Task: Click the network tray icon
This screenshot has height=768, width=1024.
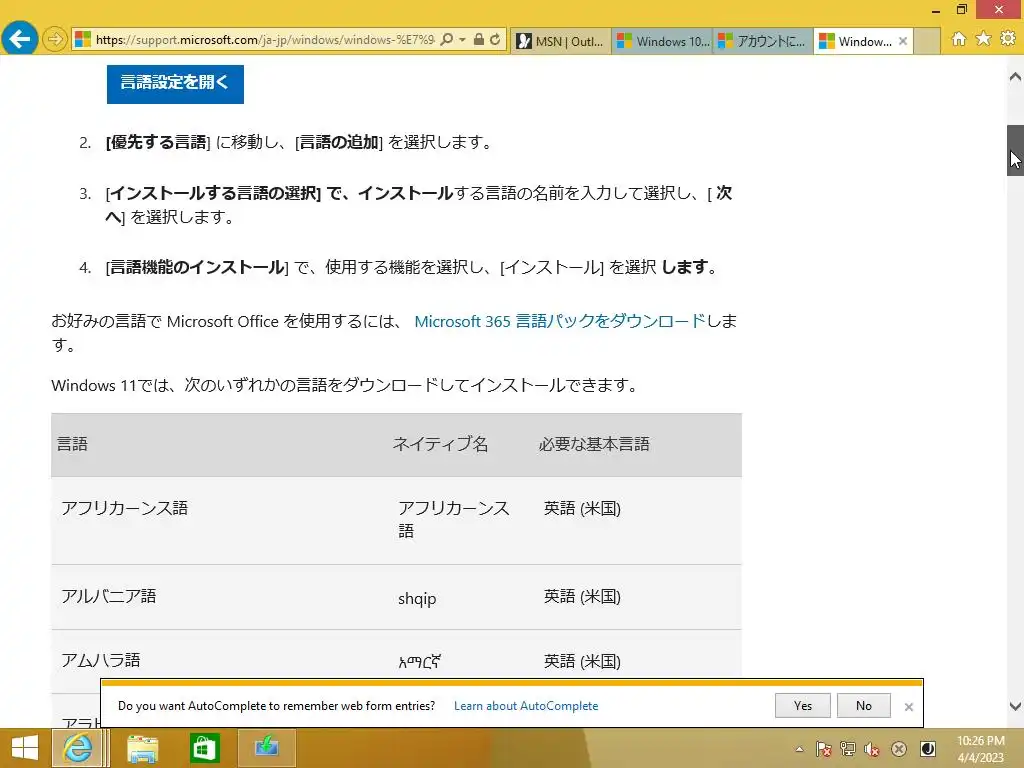Action: (848, 749)
